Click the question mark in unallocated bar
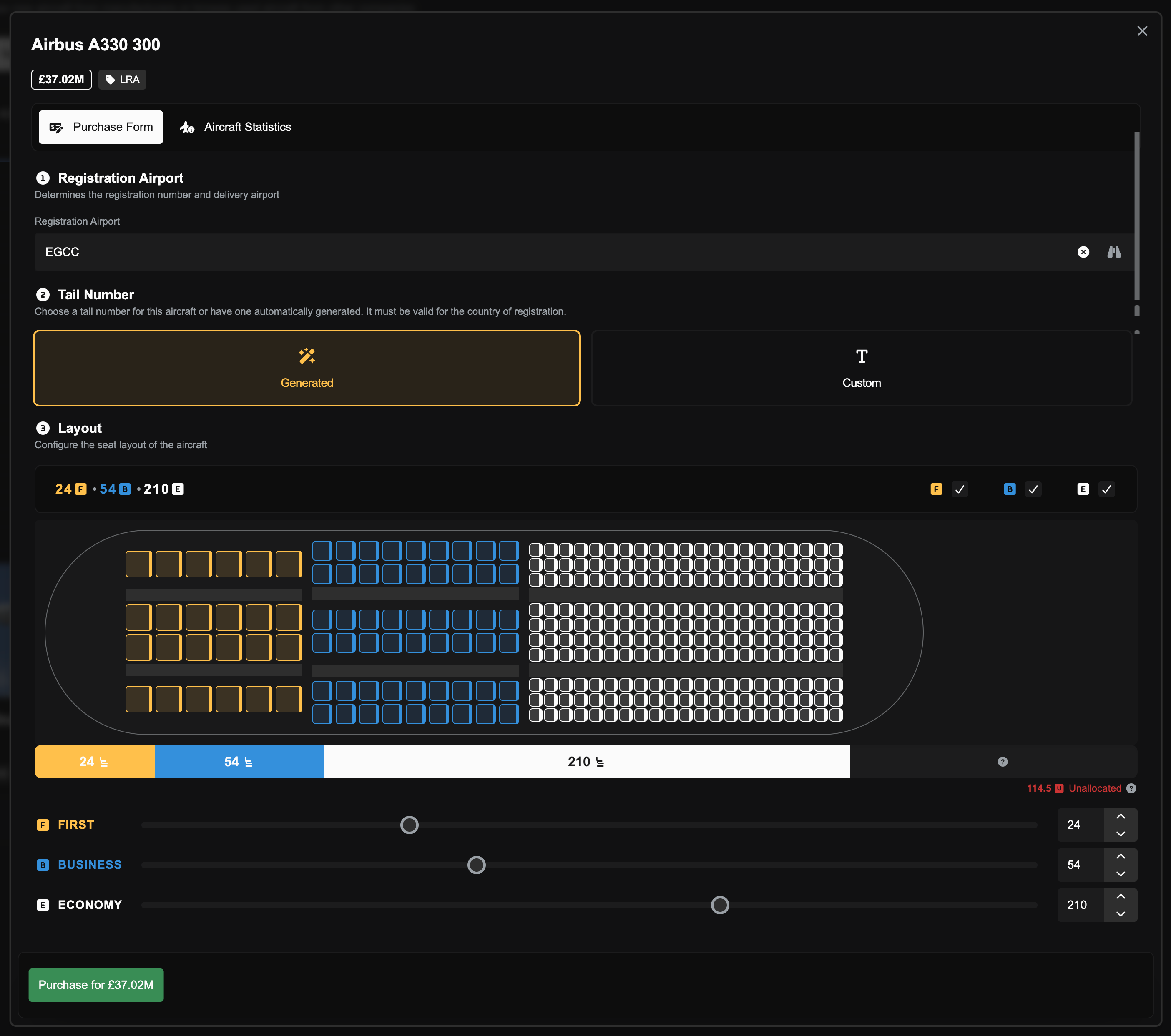The image size is (1171, 1036). coord(1002,762)
